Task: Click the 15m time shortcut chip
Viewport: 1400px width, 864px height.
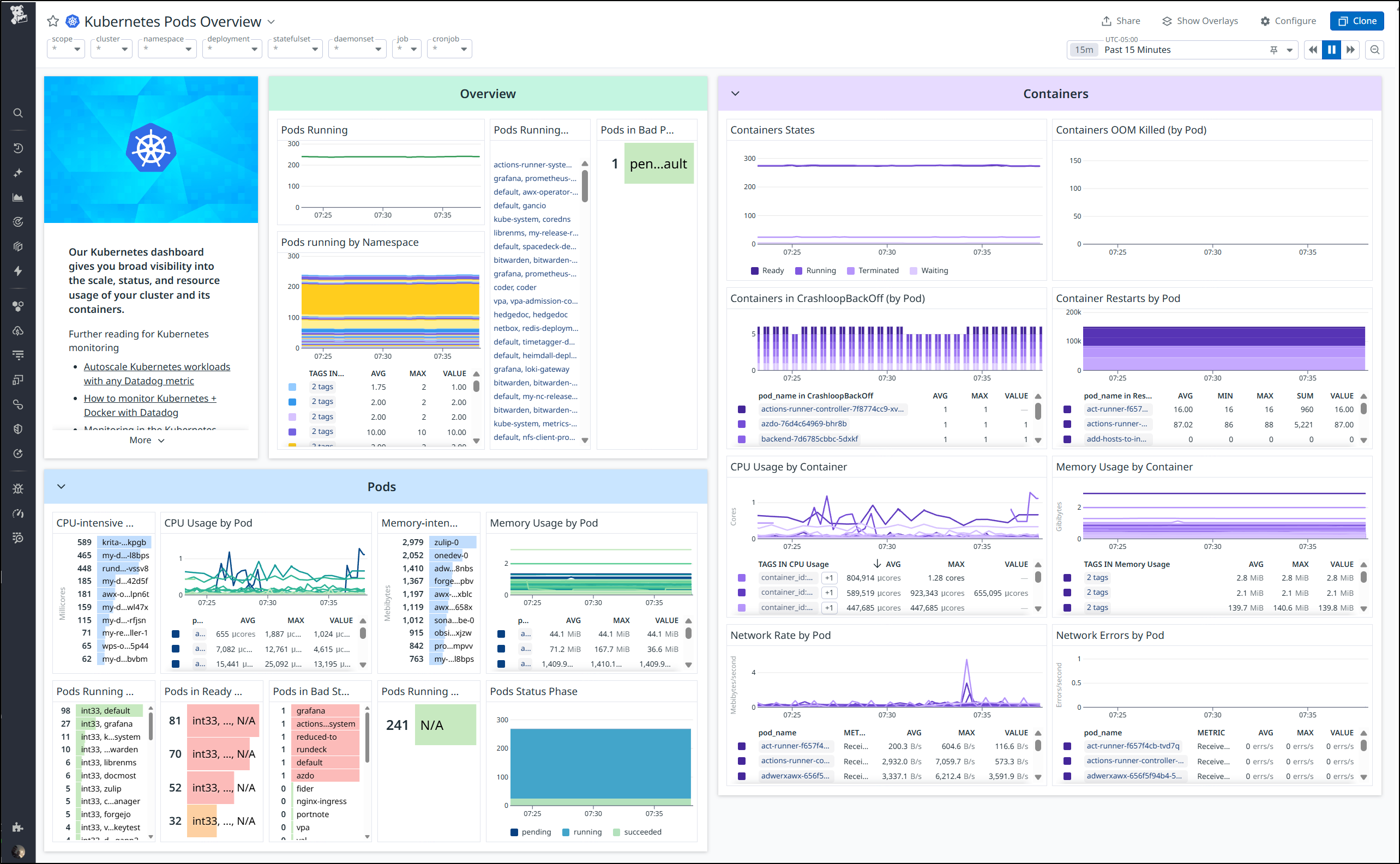Action: (1083, 50)
